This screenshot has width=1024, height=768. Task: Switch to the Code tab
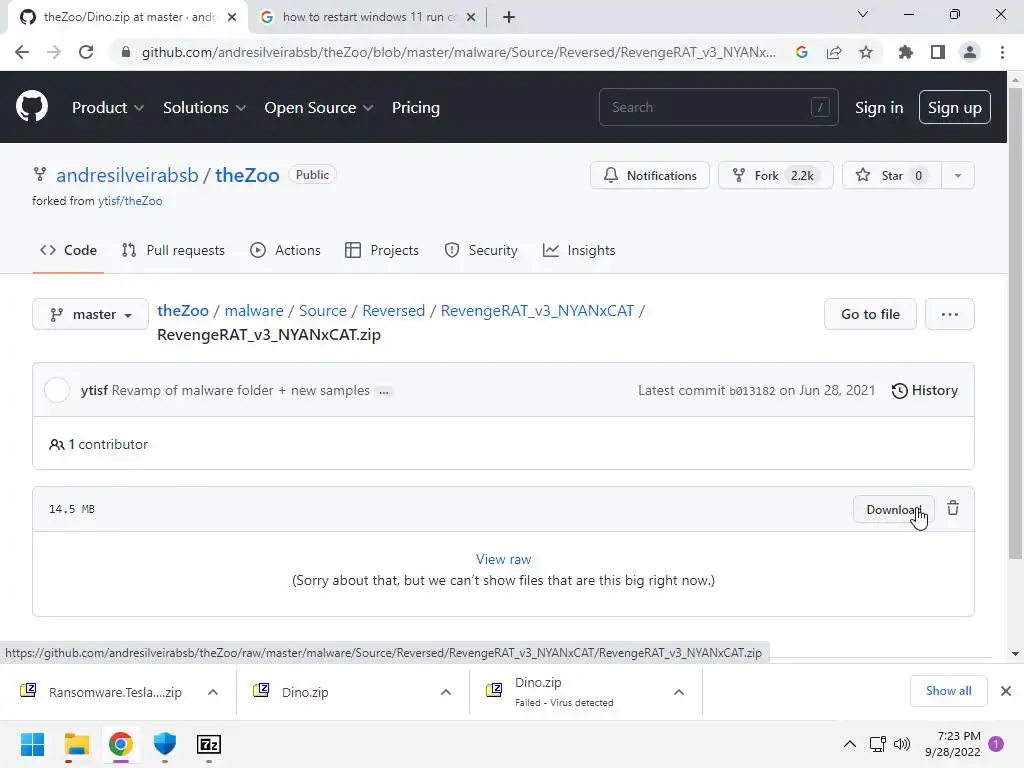coord(68,250)
